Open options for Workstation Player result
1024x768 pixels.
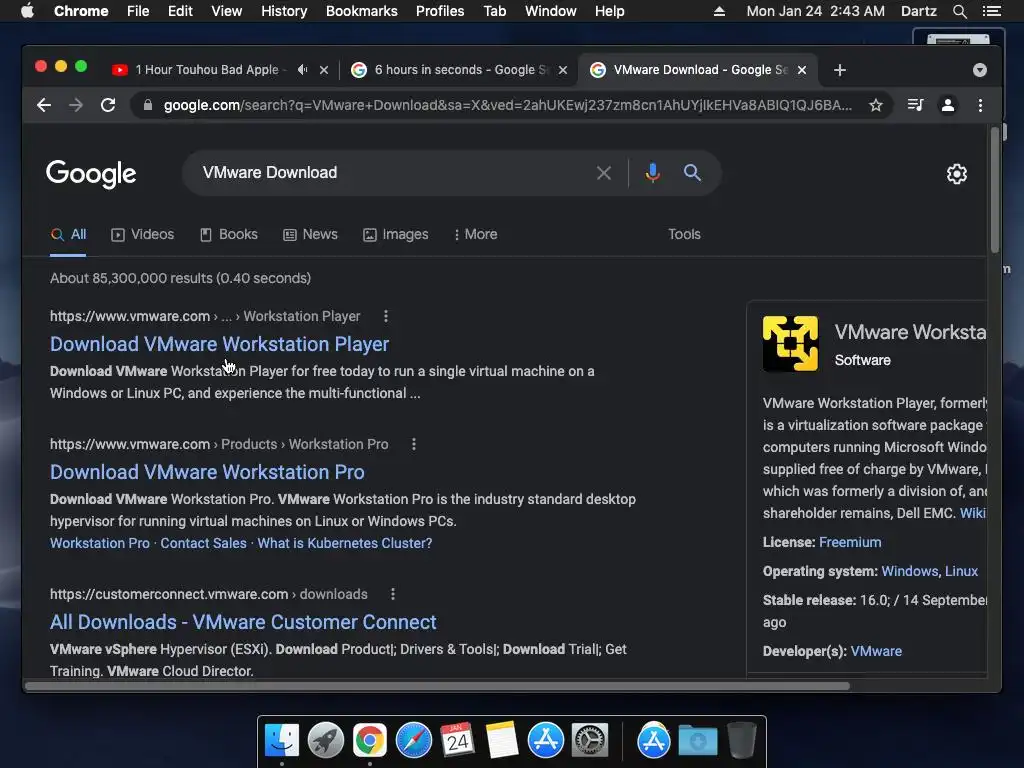click(386, 316)
